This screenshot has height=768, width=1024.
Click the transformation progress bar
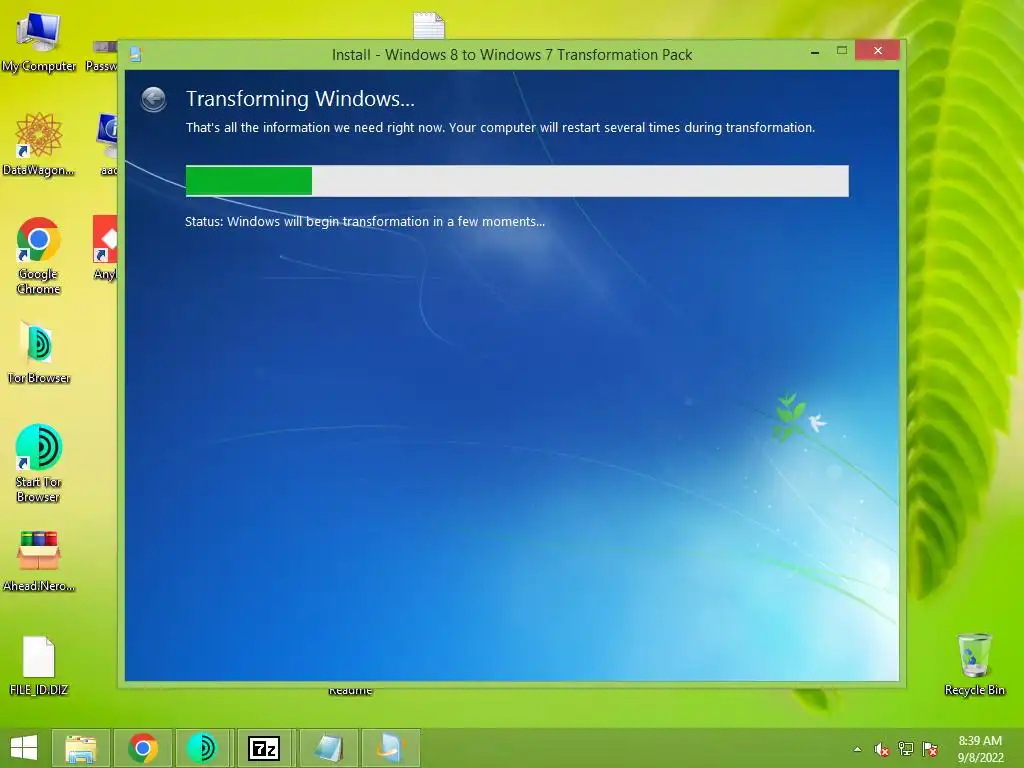click(517, 181)
